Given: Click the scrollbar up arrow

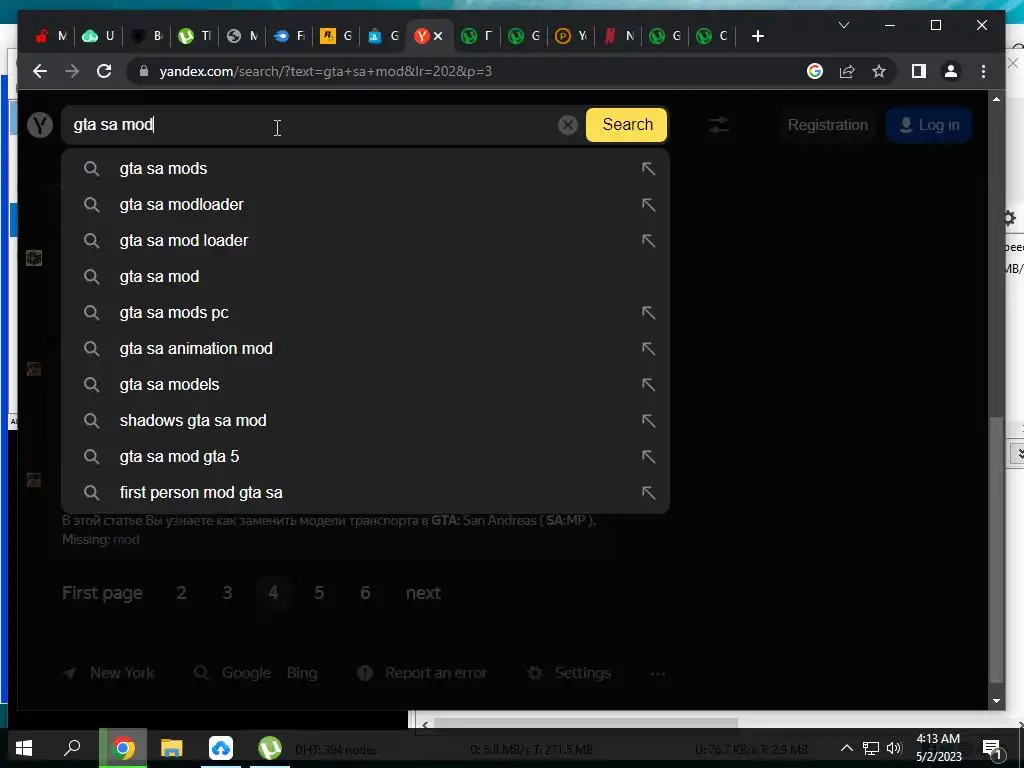Looking at the screenshot, I should coord(996,99).
